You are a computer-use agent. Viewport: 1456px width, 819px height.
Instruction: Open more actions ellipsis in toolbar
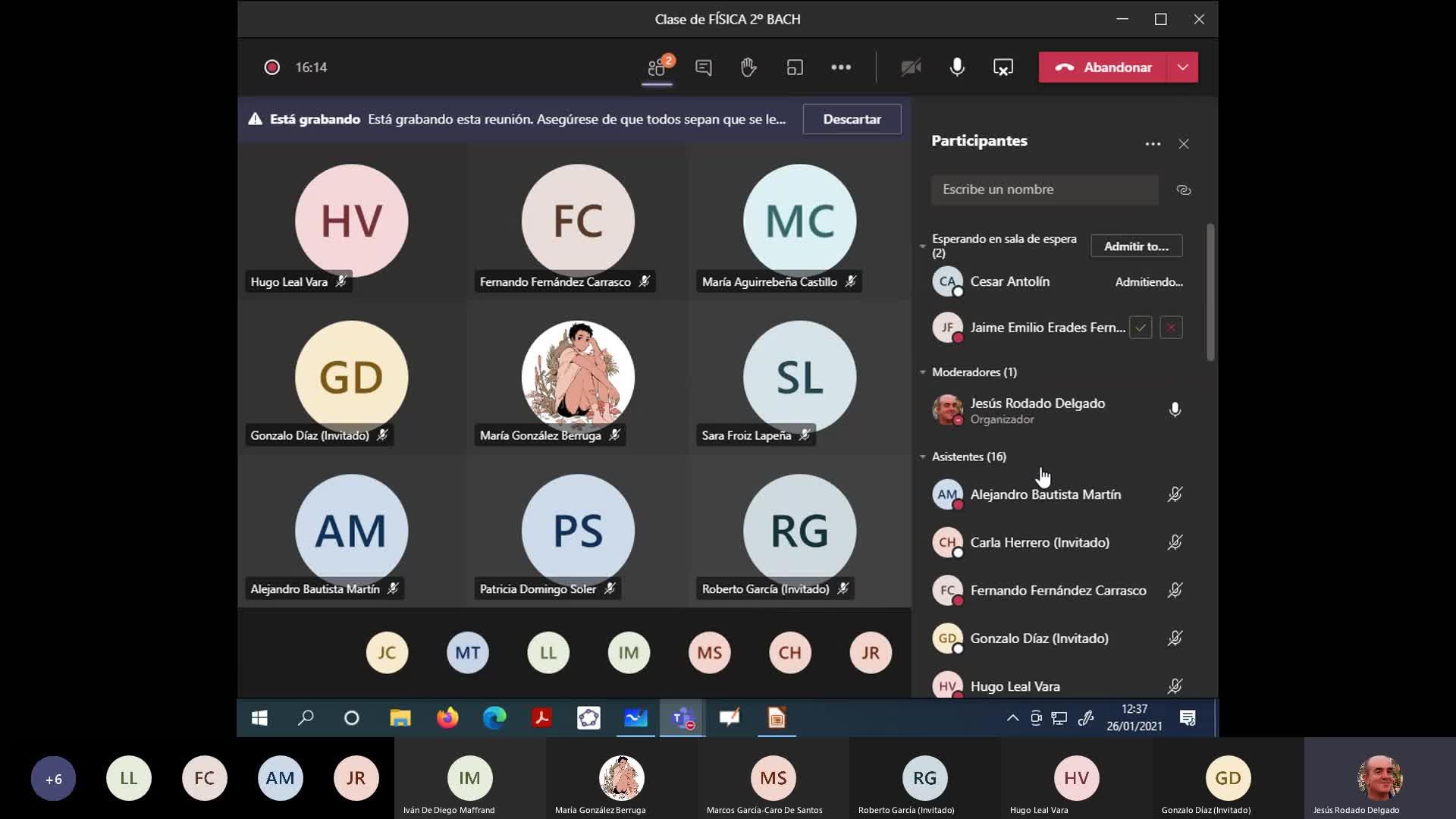click(x=840, y=67)
